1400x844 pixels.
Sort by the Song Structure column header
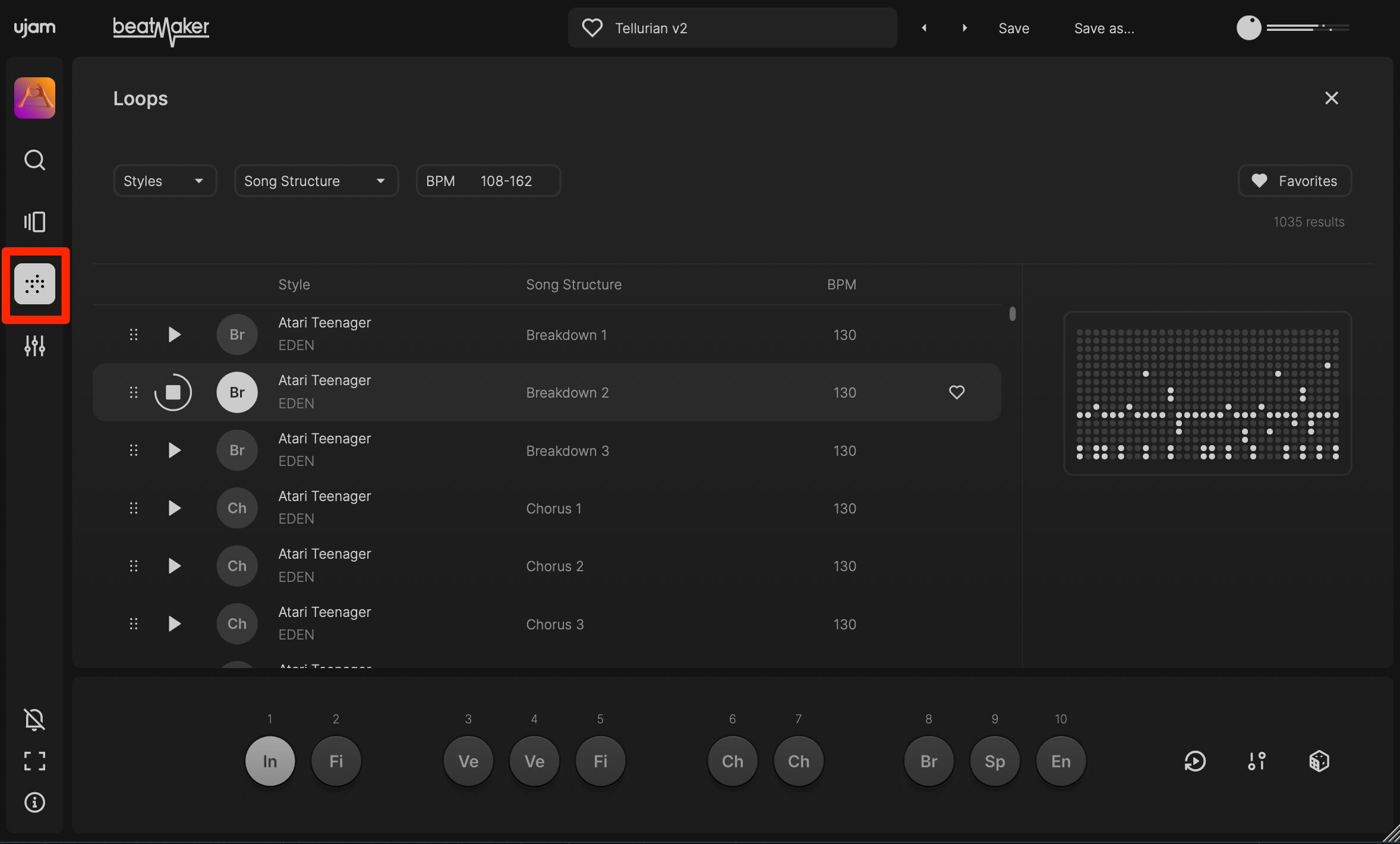573,285
